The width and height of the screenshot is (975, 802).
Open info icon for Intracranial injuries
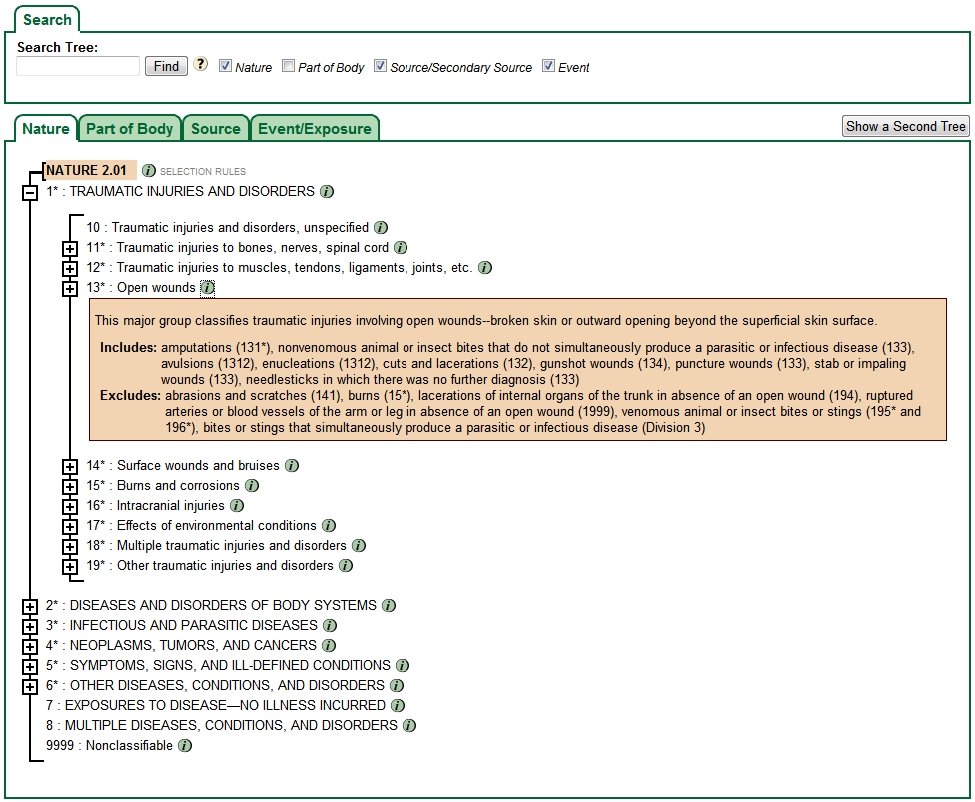point(237,505)
